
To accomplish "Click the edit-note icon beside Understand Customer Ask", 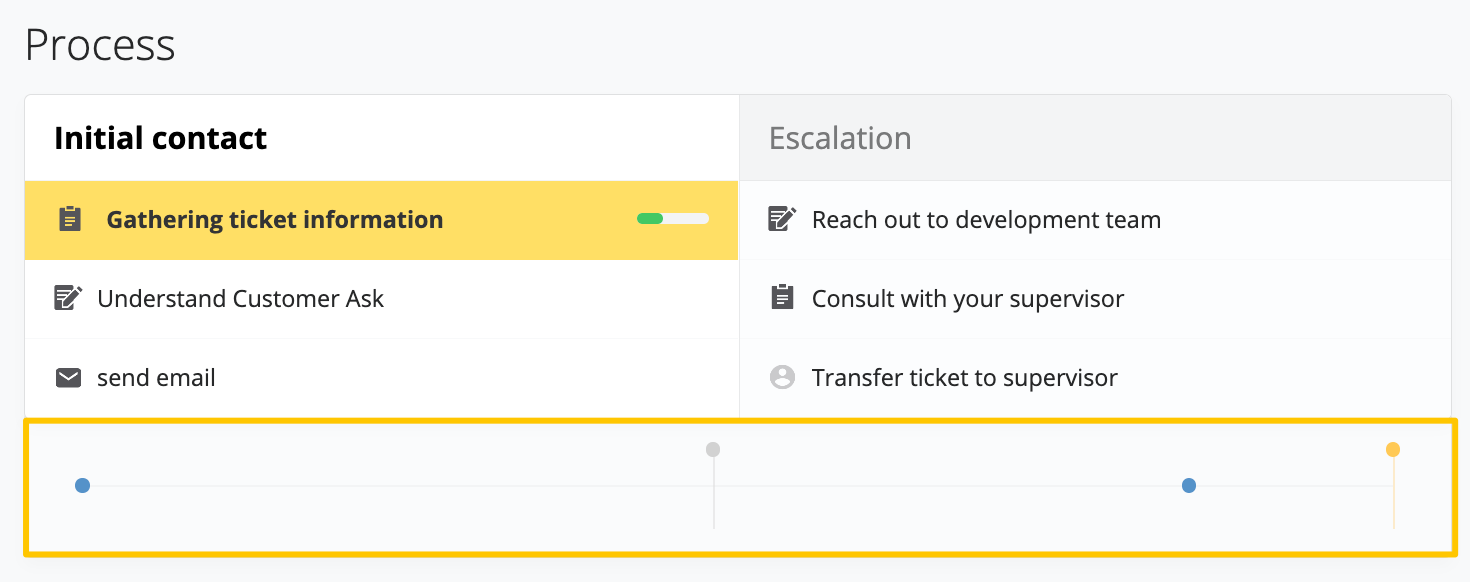I will tap(68, 298).
